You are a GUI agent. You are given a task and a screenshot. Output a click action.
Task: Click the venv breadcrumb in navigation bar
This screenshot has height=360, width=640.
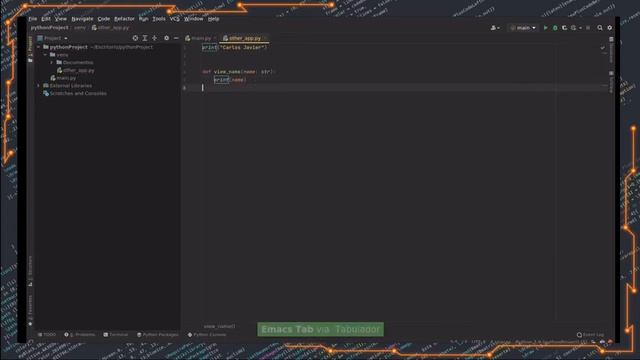[80, 28]
